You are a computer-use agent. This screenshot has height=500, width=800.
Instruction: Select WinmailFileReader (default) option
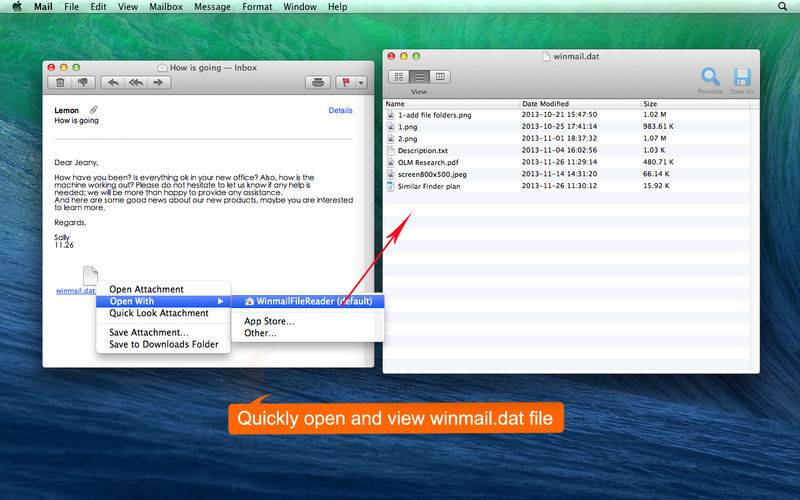(x=308, y=301)
